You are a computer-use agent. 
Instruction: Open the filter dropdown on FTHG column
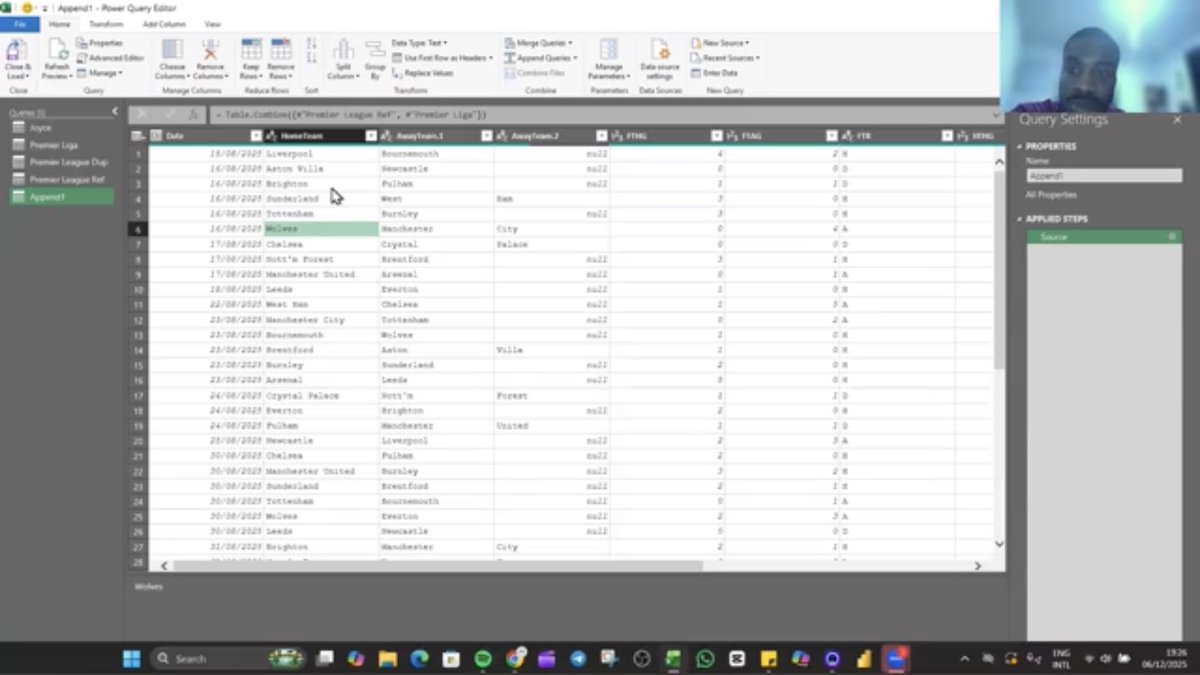(717, 135)
